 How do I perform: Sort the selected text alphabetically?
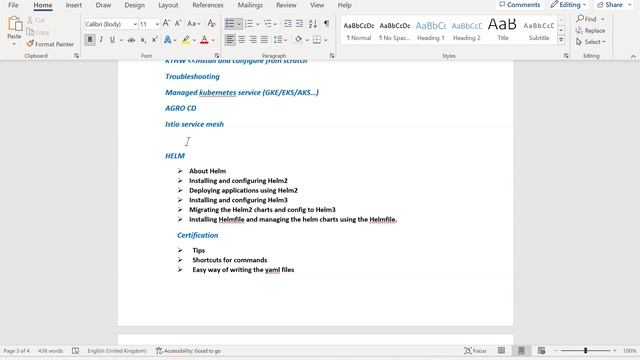click(x=313, y=24)
